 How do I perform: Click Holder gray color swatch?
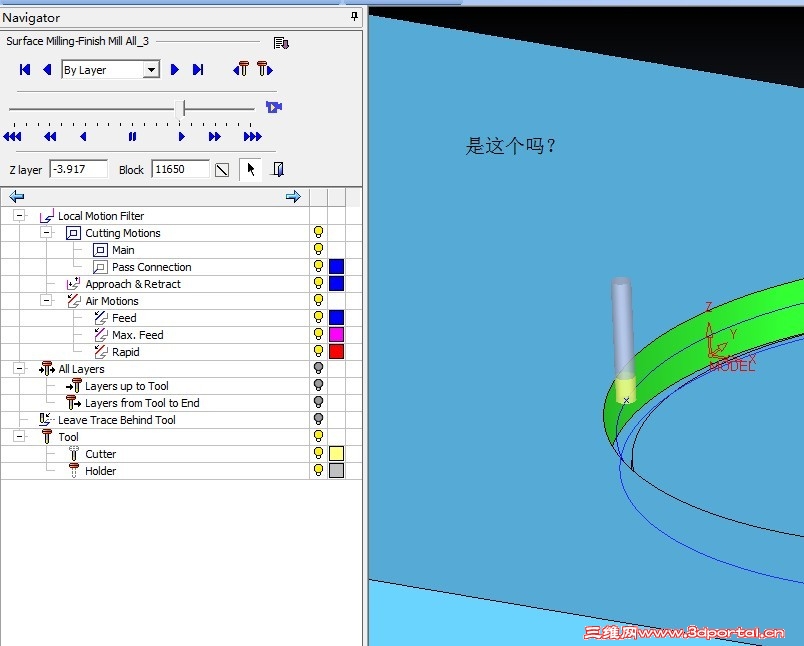[336, 471]
